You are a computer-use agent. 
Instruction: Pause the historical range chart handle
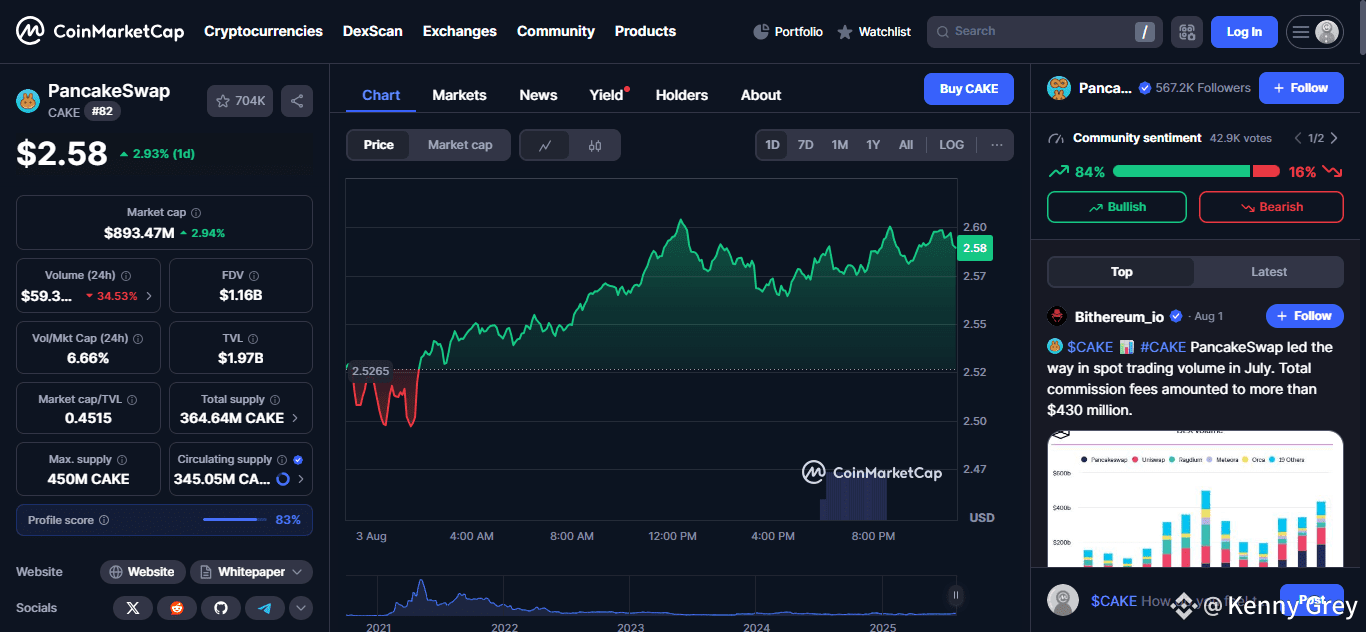coord(956,595)
